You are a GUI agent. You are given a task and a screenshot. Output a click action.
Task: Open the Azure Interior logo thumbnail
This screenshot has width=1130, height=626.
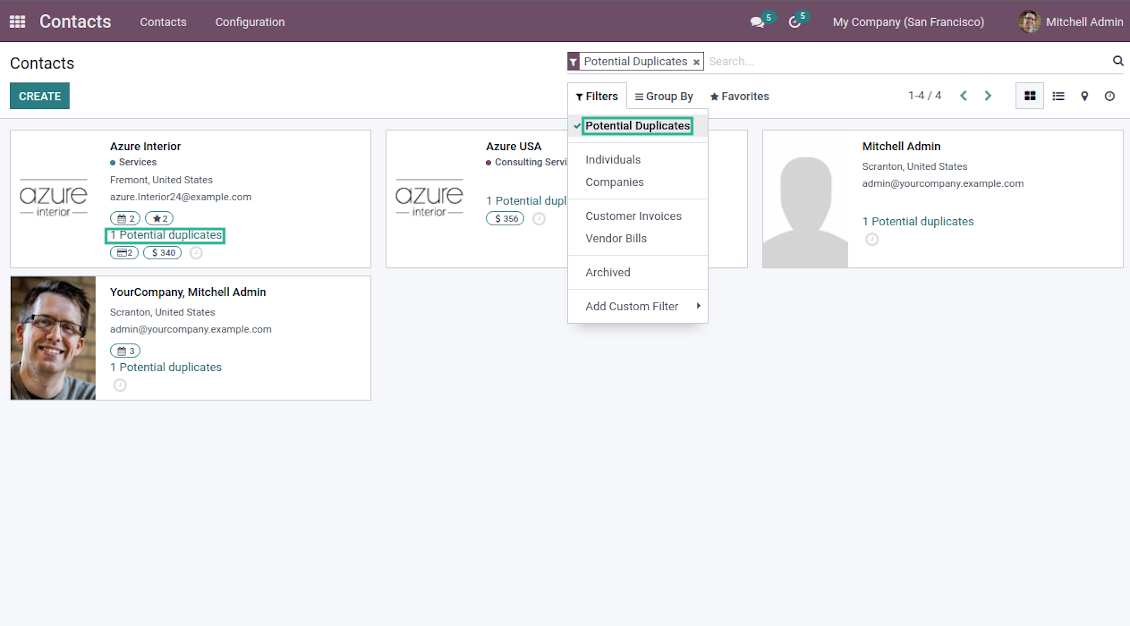tap(53, 199)
